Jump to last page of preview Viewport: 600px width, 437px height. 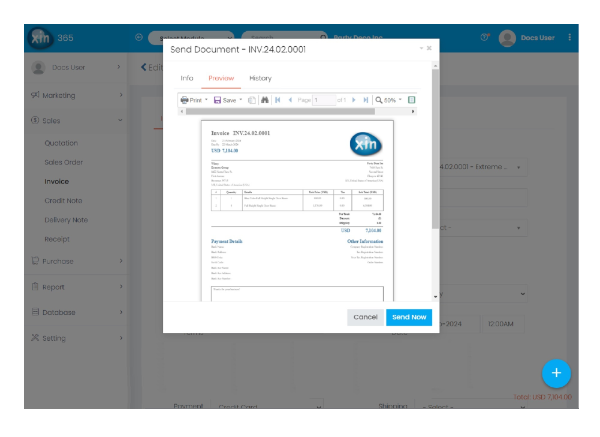366,100
